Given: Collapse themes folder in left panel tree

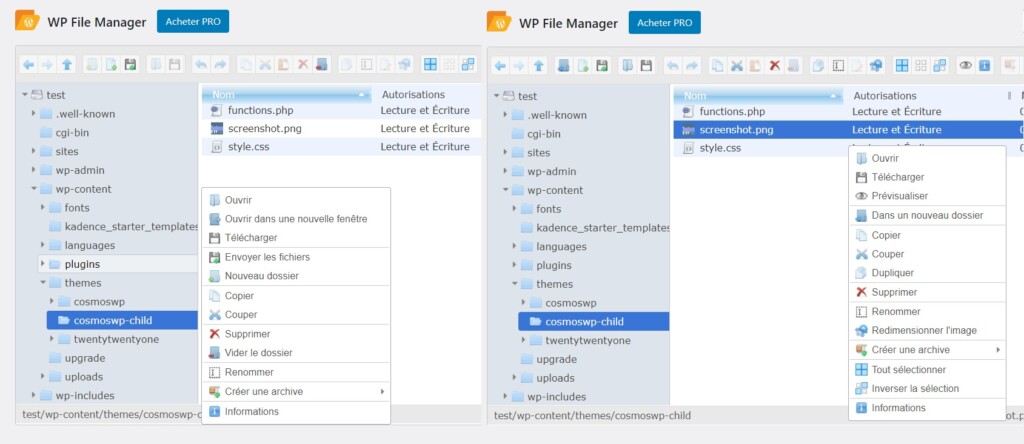Looking at the screenshot, I should (42, 283).
